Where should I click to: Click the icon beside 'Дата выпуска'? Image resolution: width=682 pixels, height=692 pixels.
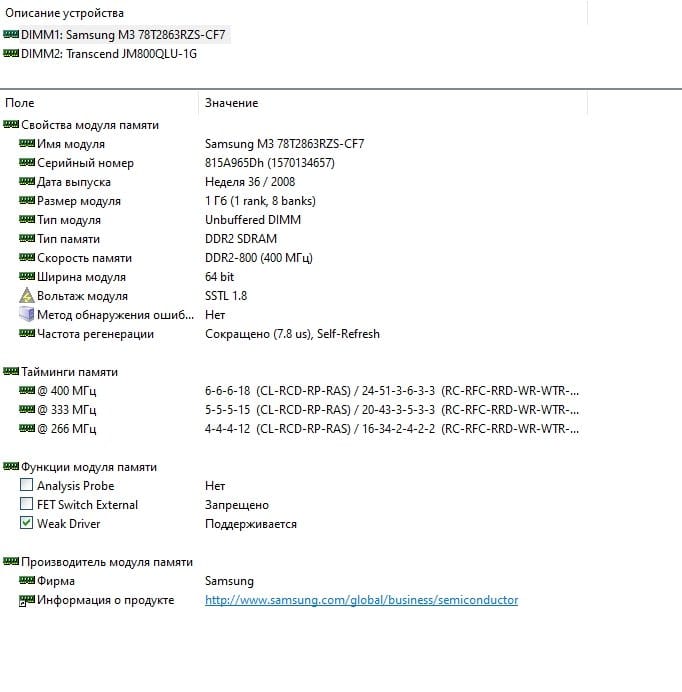[x=27, y=181]
